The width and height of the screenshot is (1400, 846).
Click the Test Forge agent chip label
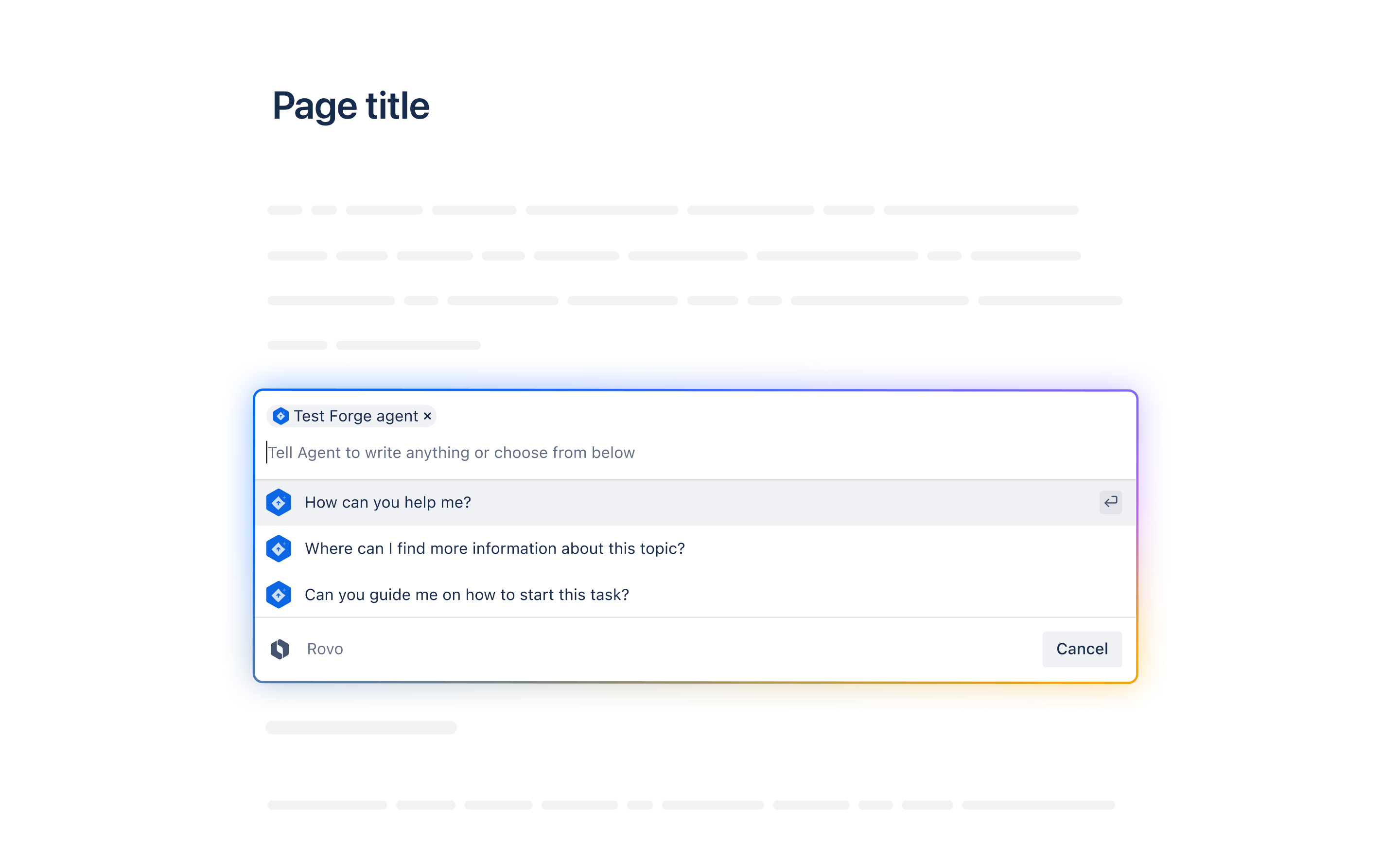point(356,417)
